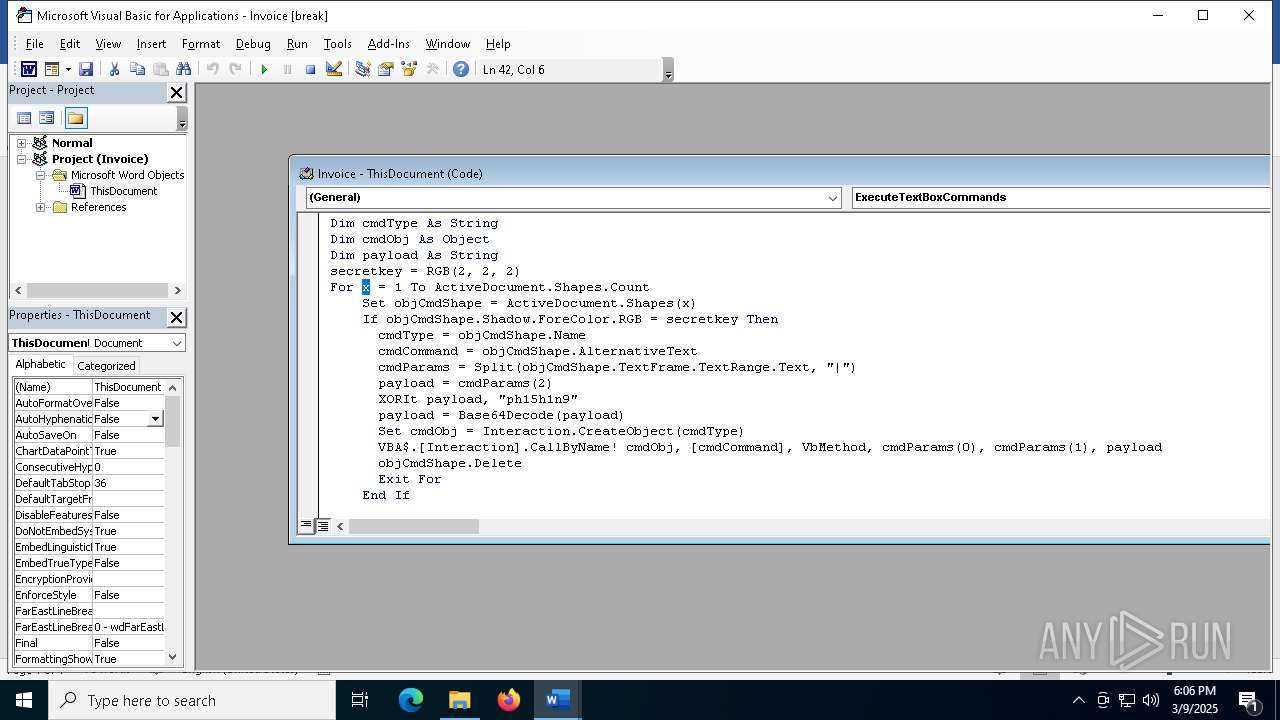Image resolution: width=1280 pixels, height=720 pixels.
Task: Expand the Normal project node
Action: pyautogui.click(x=21, y=143)
